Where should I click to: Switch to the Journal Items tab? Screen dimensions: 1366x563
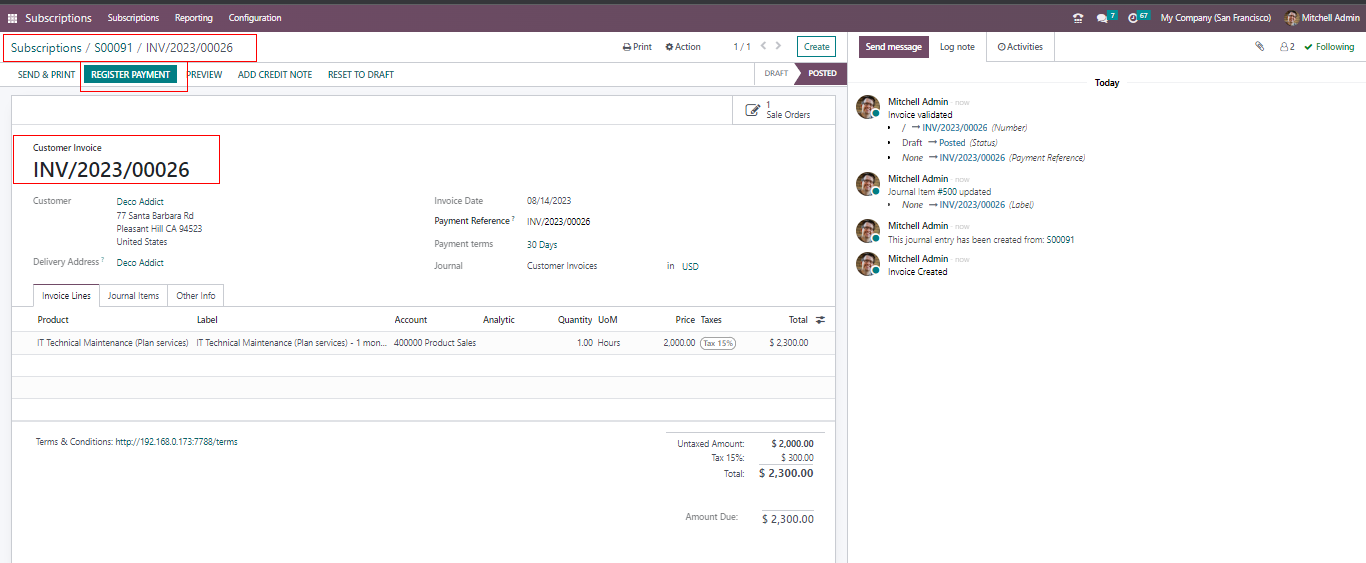(x=133, y=296)
